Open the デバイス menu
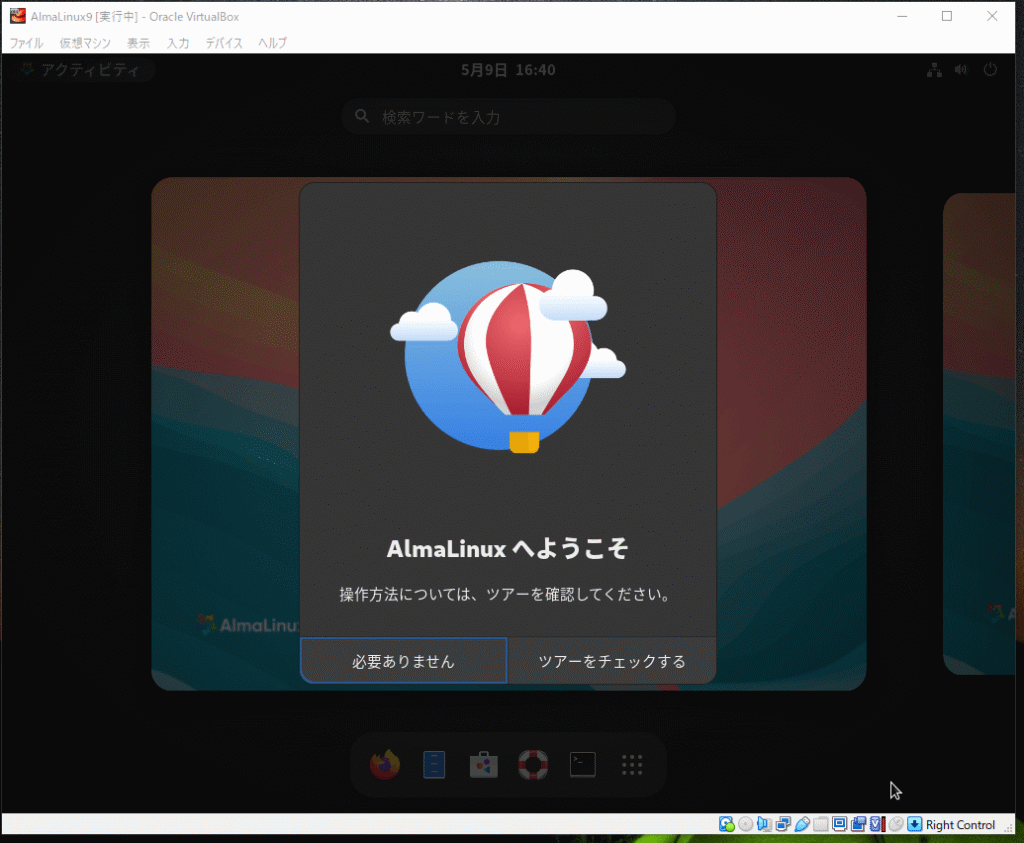 (224, 43)
